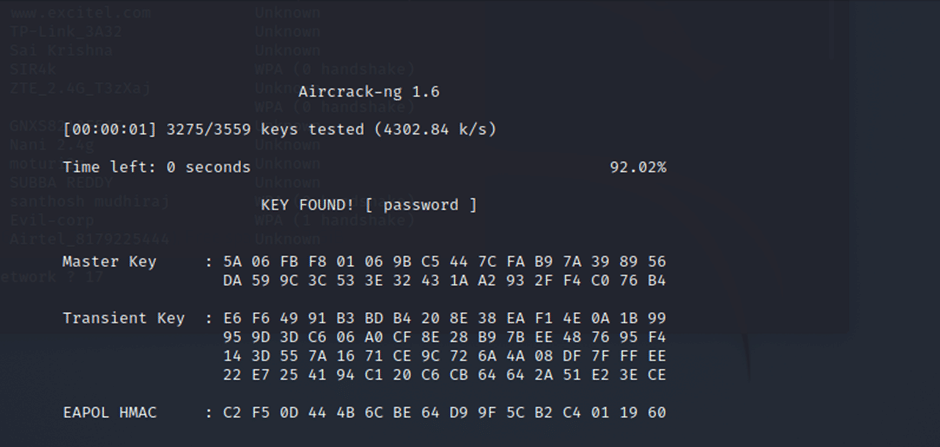
Task: Click the Transient Key label
Action: pyautogui.click(x=123, y=318)
